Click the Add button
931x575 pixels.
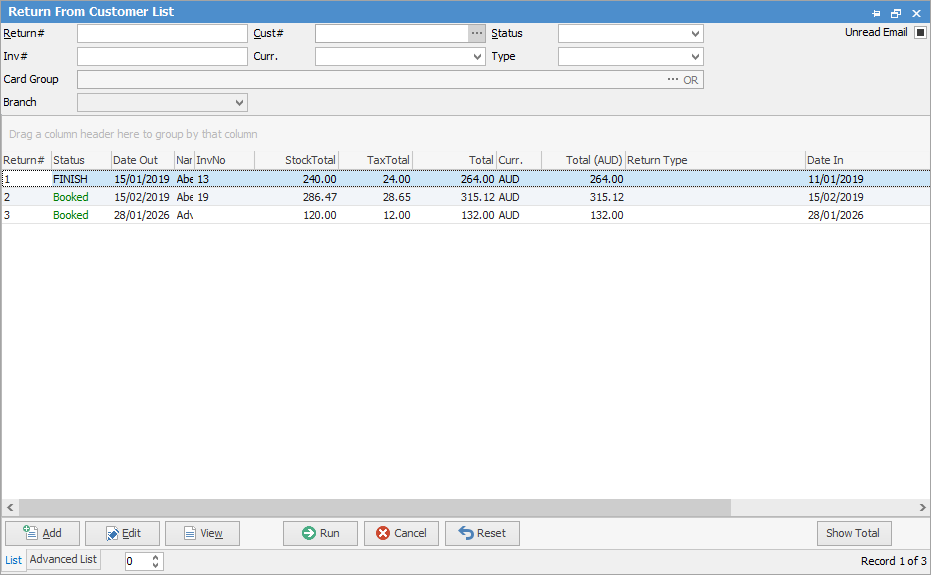pyautogui.click(x=42, y=533)
